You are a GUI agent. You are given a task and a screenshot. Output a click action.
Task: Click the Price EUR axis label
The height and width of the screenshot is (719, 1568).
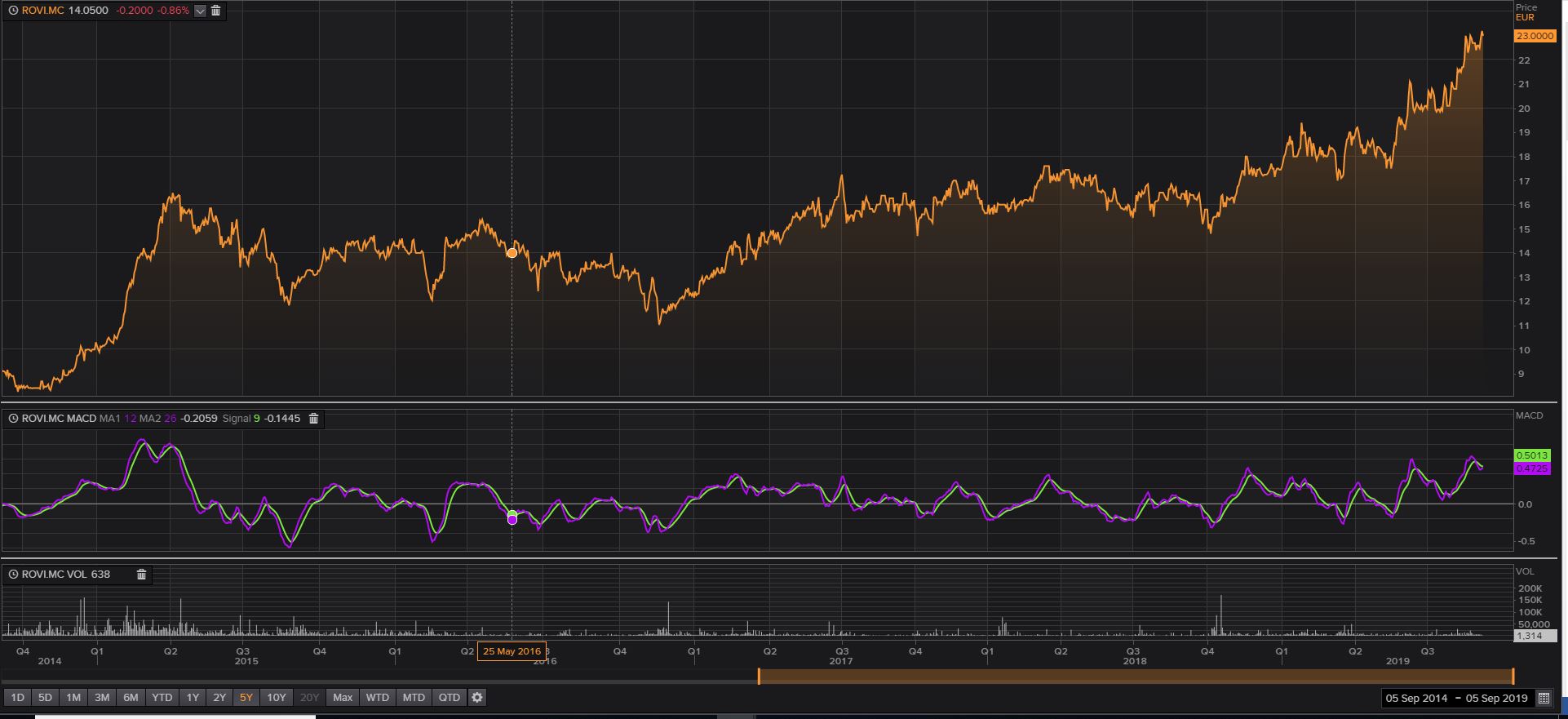click(x=1526, y=12)
